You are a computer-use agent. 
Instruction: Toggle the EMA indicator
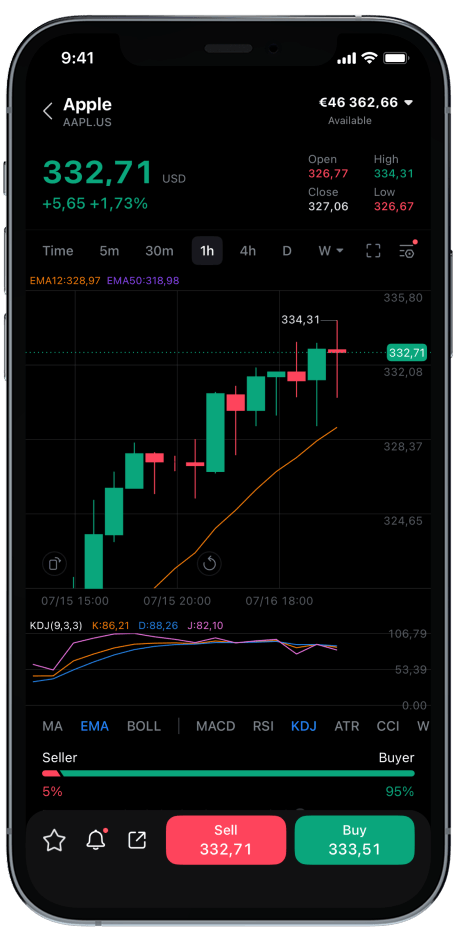click(x=94, y=726)
